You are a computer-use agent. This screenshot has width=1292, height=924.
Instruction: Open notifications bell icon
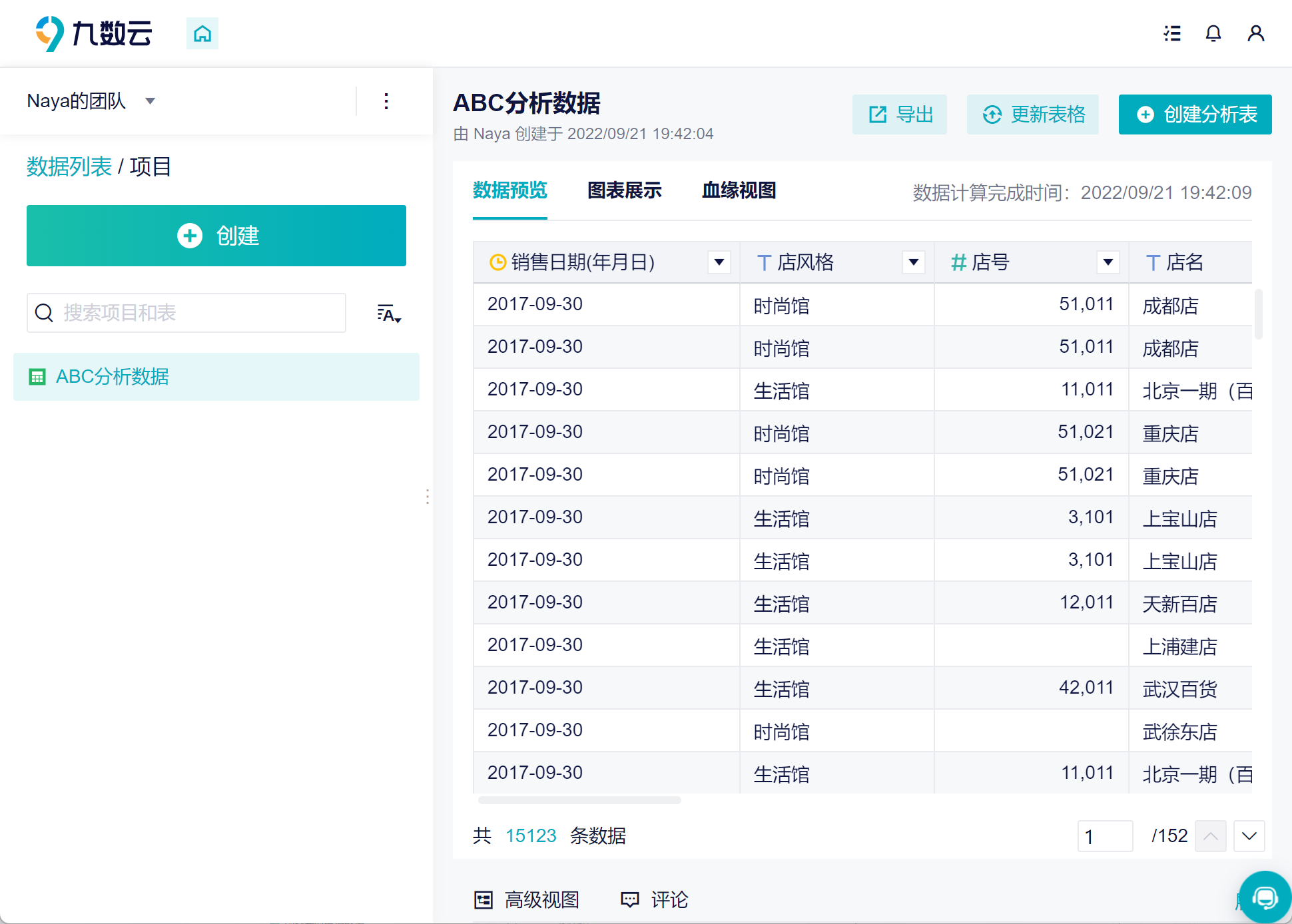pyautogui.click(x=1213, y=33)
